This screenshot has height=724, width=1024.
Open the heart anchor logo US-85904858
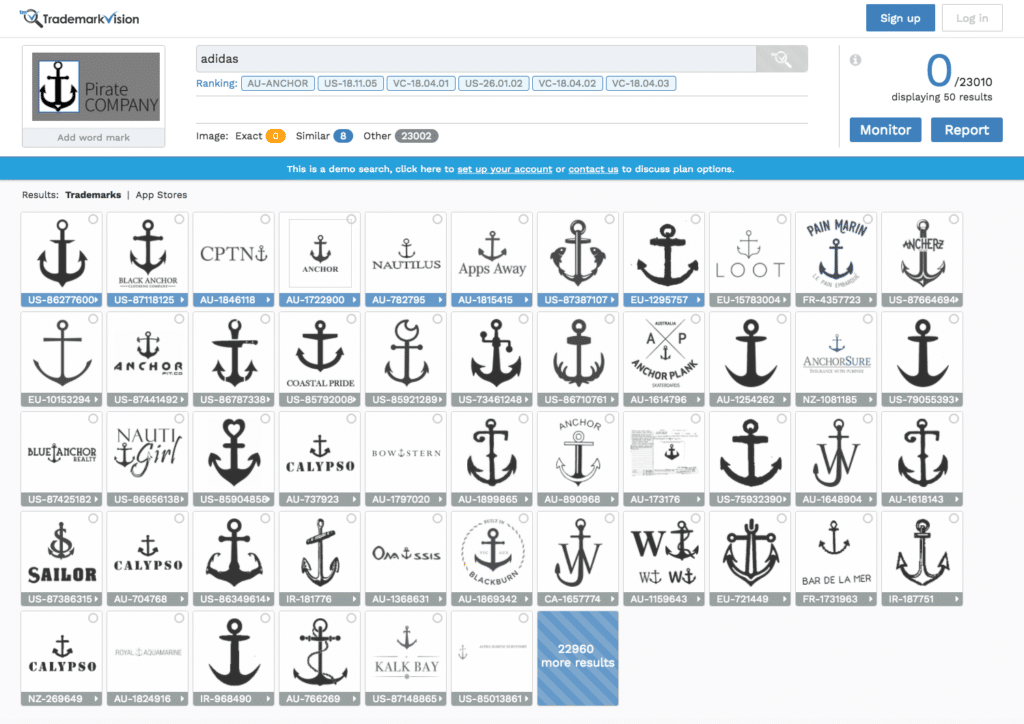234,453
